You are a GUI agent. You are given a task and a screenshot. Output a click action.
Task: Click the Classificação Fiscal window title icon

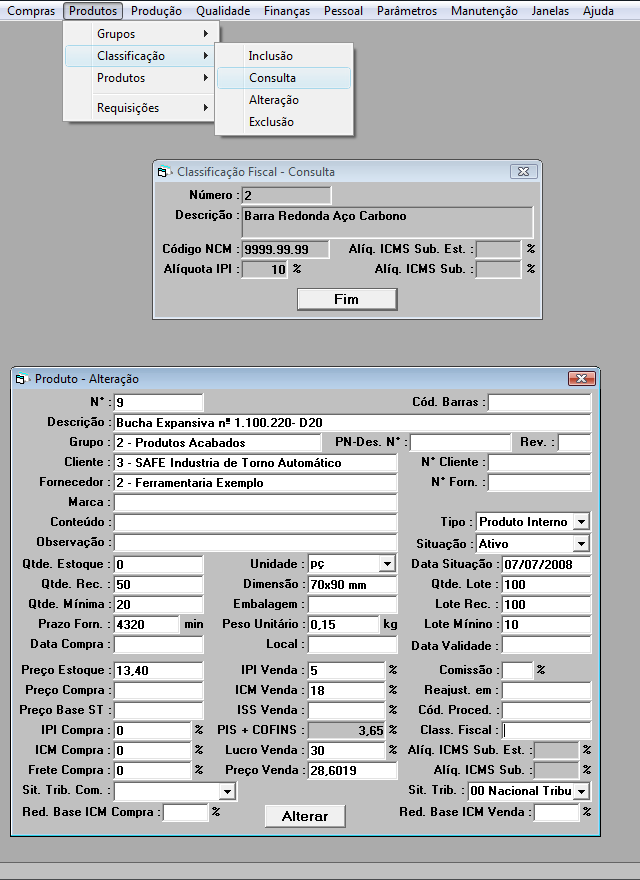164,172
